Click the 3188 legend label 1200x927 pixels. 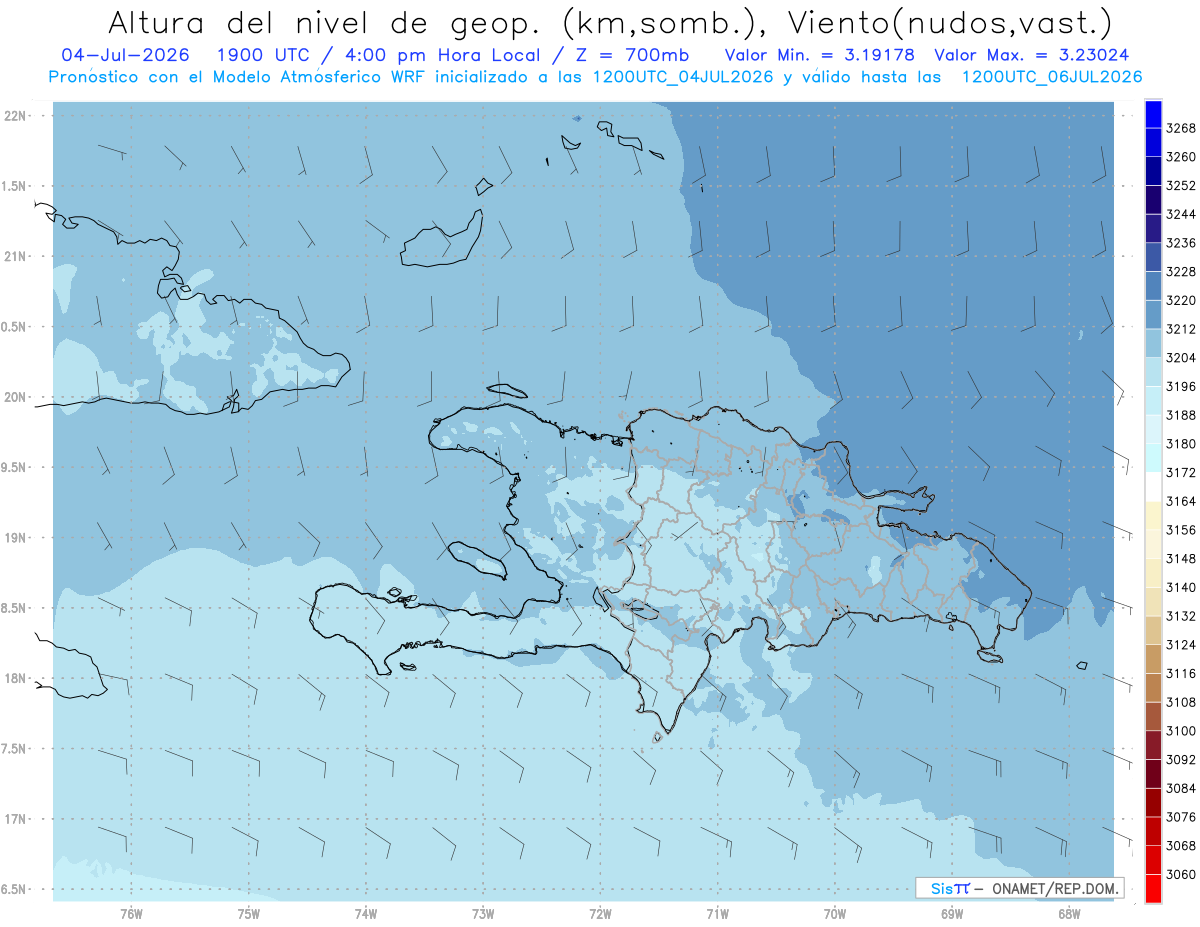pos(1181,415)
